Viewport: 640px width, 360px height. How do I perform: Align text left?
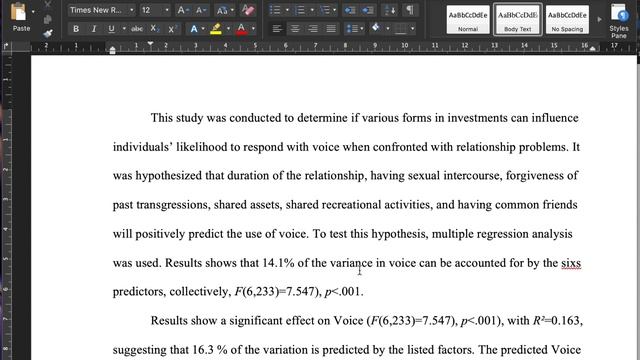[277, 29]
